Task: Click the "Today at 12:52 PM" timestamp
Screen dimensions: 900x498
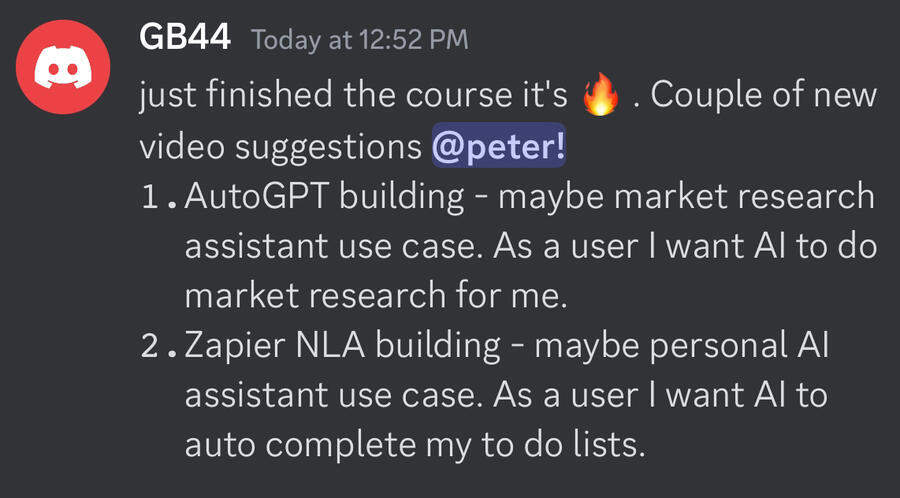Action: (360, 41)
